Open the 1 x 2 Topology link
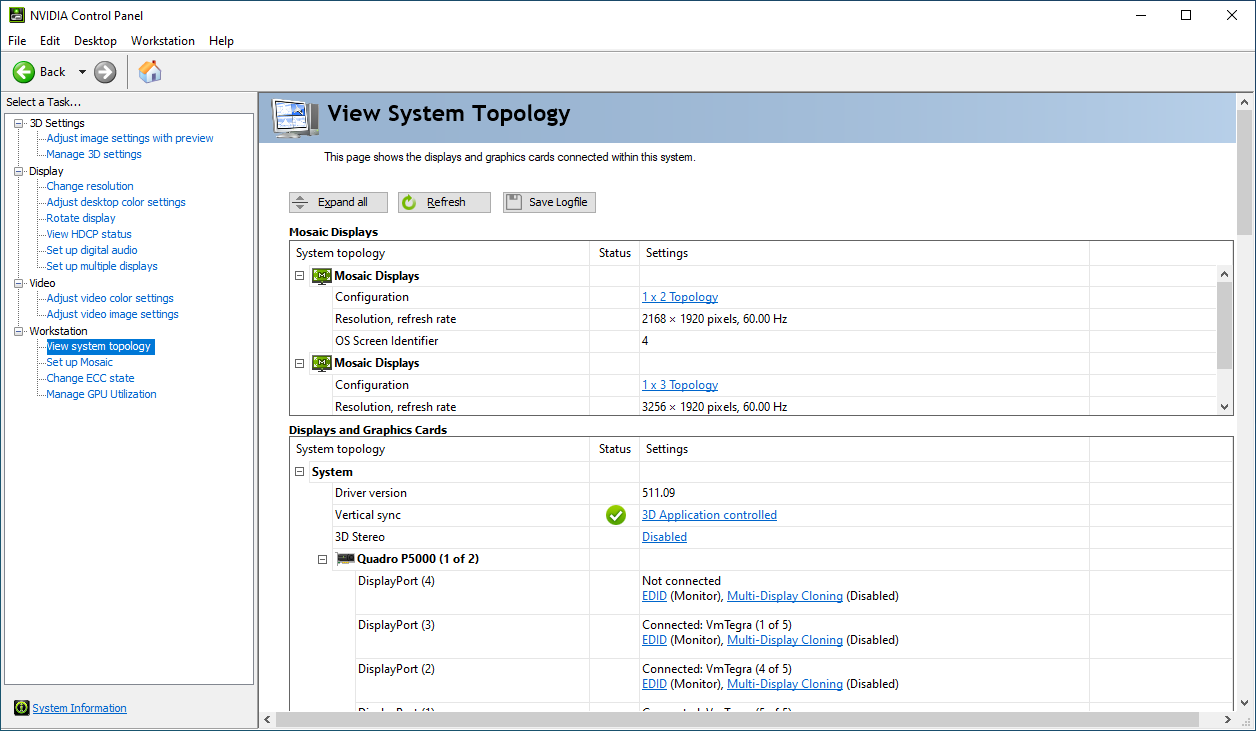Viewport: 1256px width, 731px height. pos(679,296)
